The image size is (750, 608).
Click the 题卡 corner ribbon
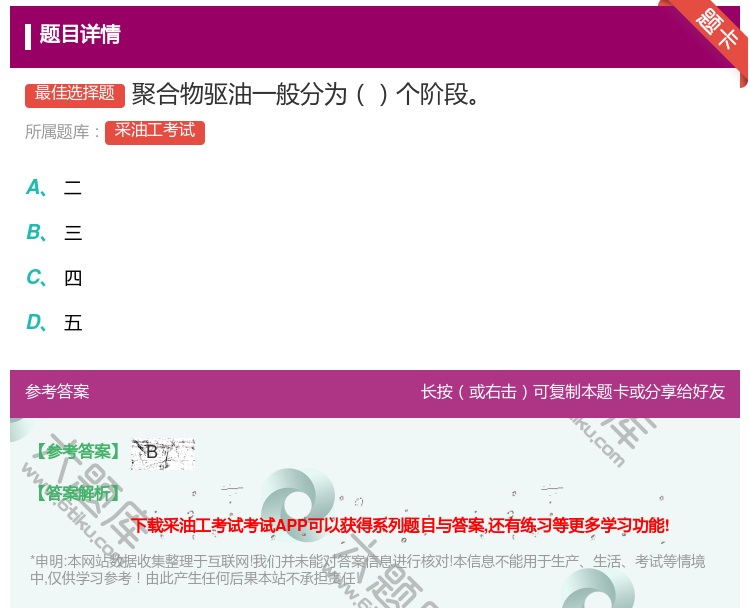[x=715, y=31]
